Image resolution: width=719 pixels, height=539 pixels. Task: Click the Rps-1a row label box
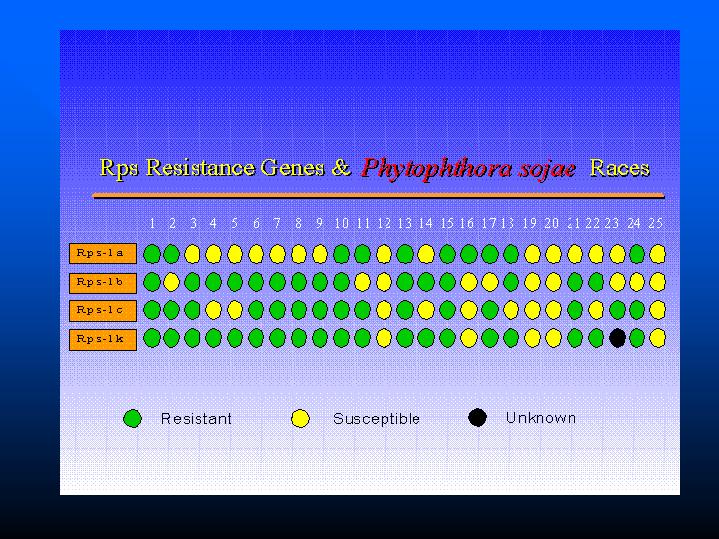(x=103, y=254)
